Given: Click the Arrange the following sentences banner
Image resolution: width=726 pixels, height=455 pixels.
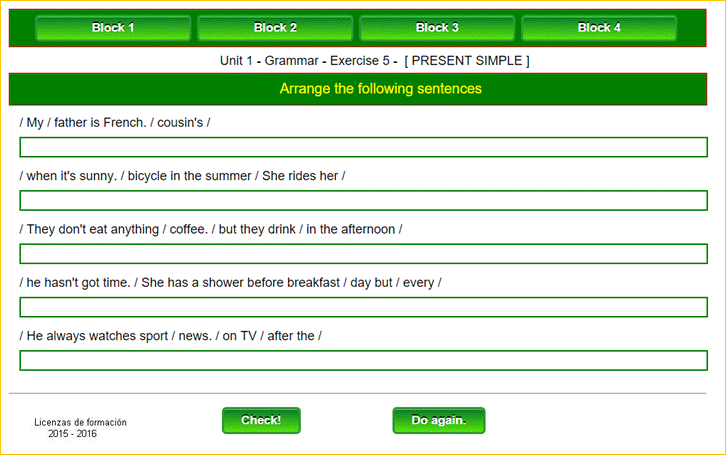Looking at the screenshot, I should pos(380,89).
